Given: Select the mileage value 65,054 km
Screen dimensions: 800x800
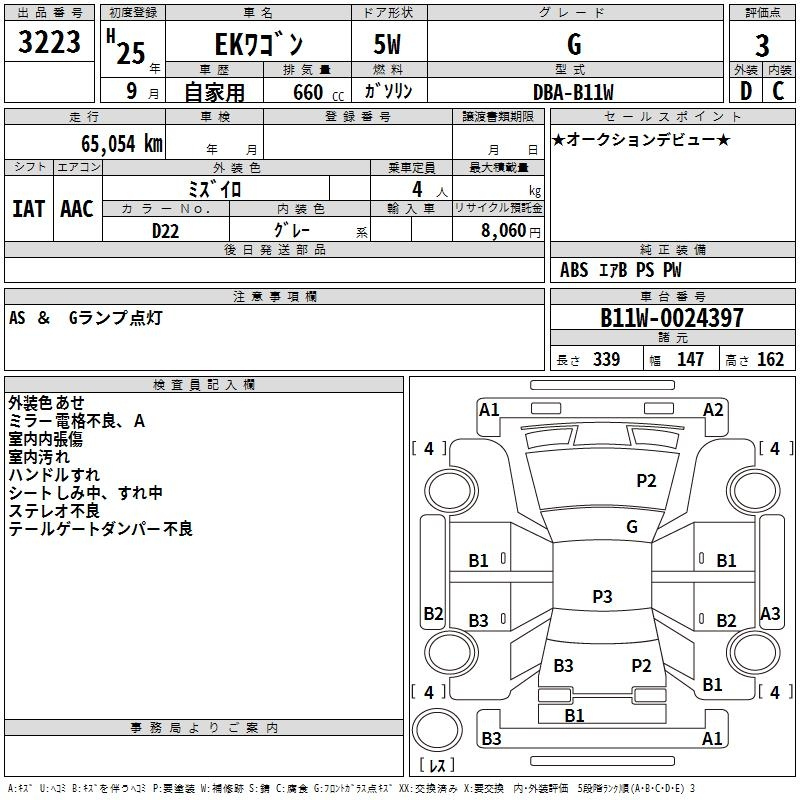Looking at the screenshot, I should click(x=111, y=143).
